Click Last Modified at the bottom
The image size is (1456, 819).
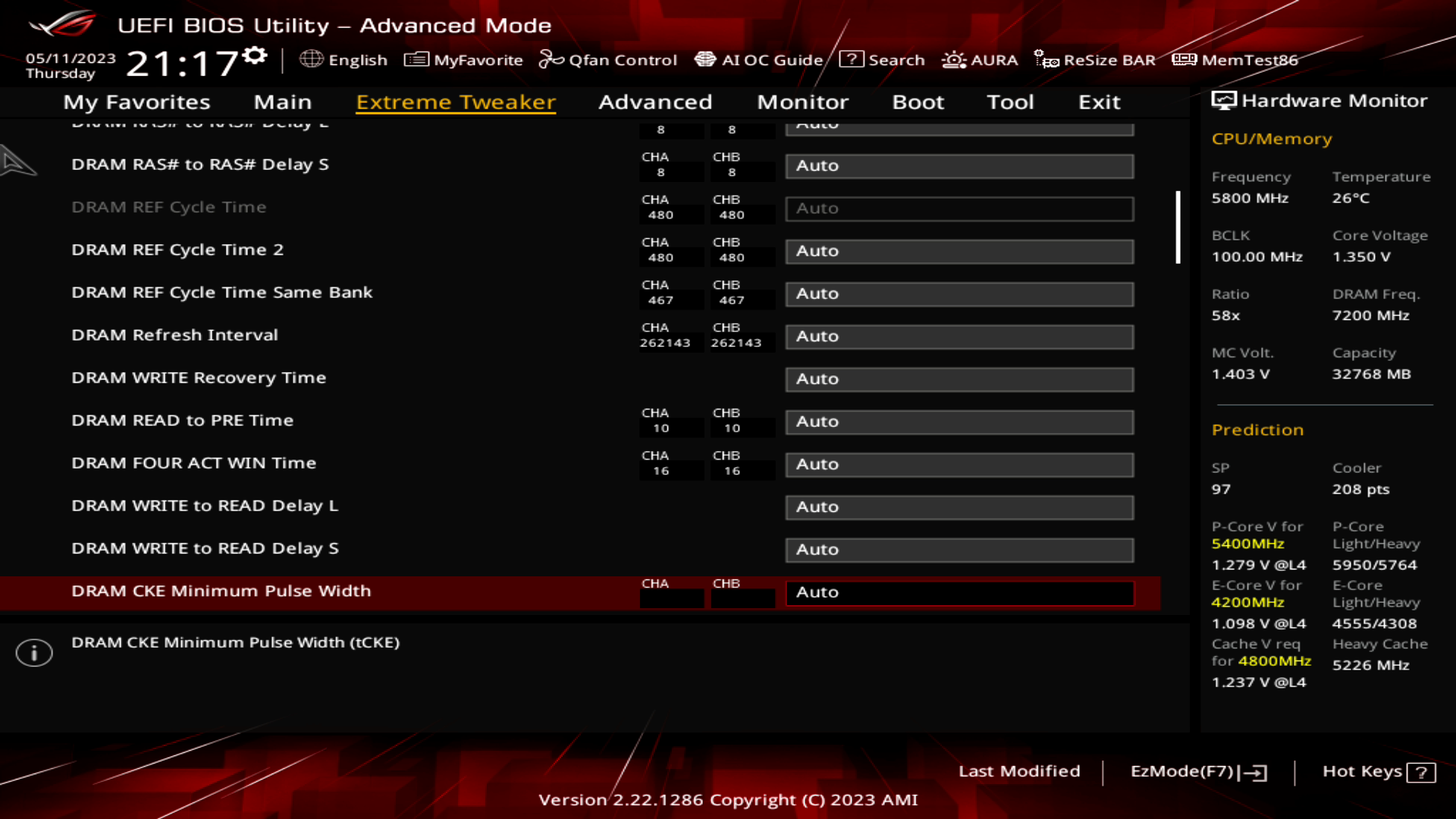[x=1019, y=771]
